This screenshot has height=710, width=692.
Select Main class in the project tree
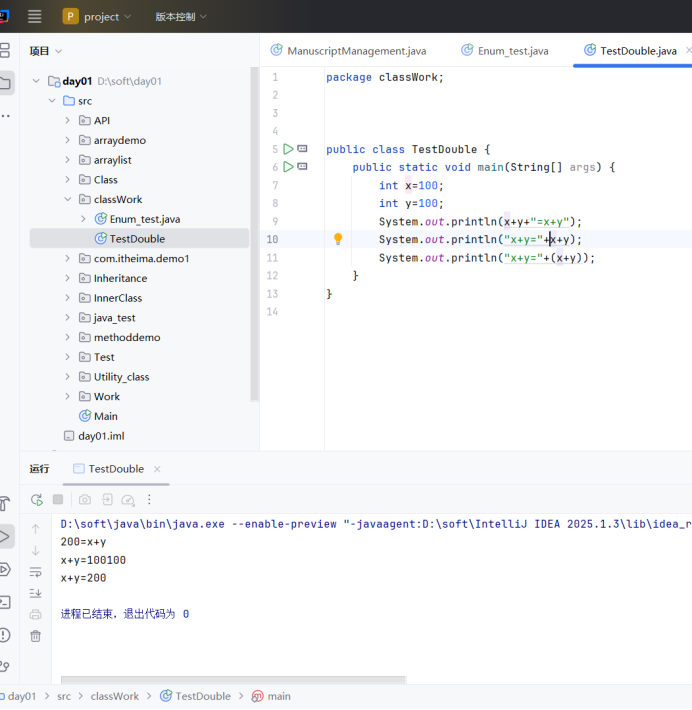pos(105,416)
